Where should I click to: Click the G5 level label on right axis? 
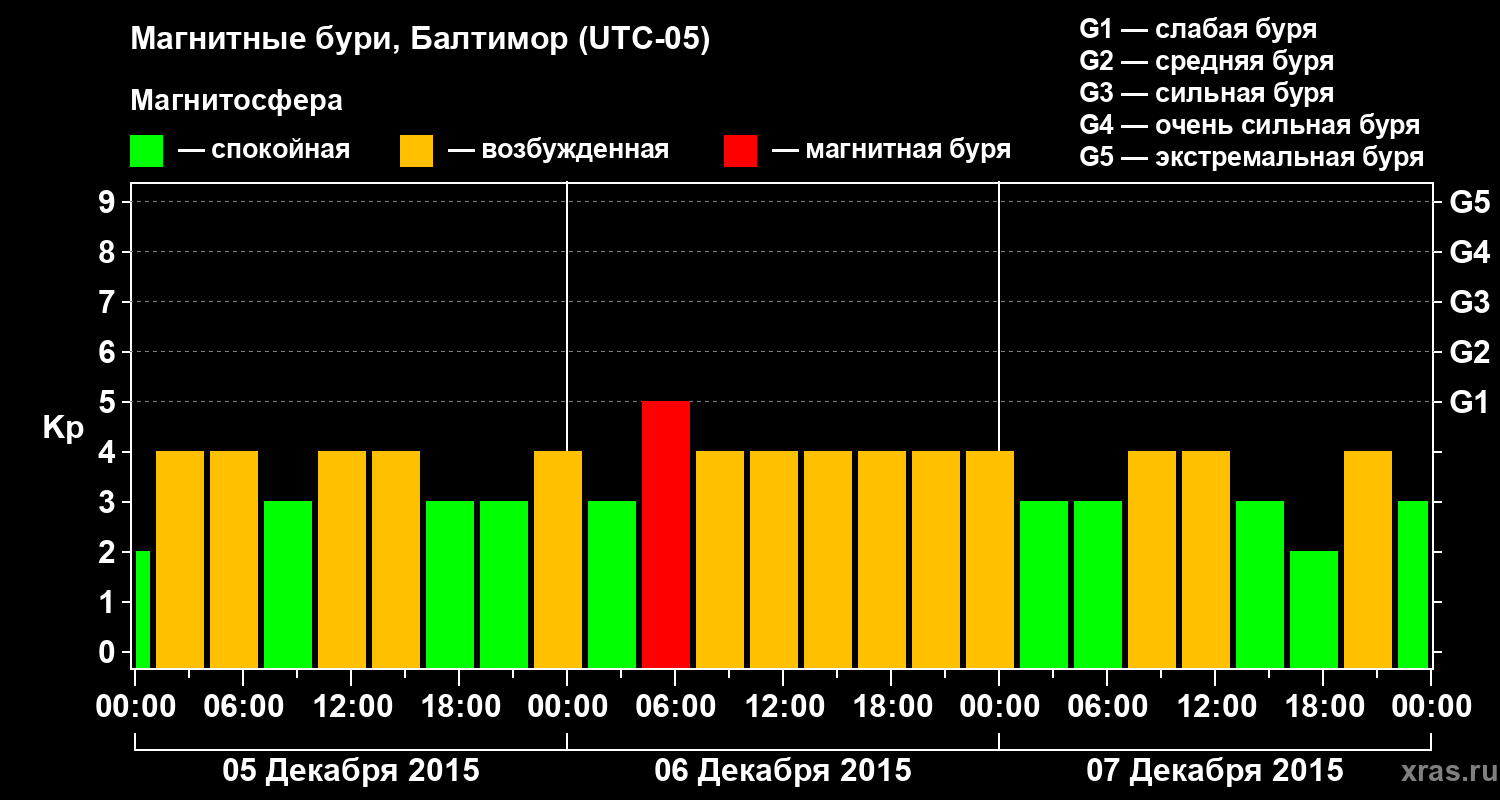[x=1469, y=203]
